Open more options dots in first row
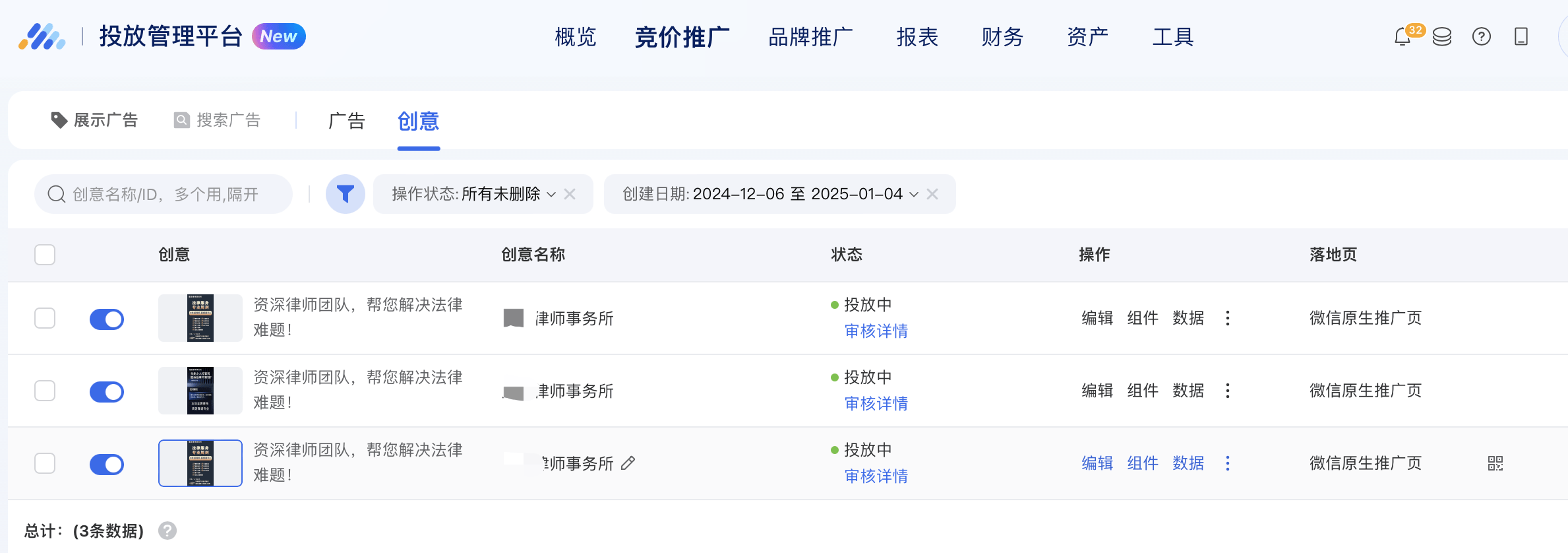The width and height of the screenshot is (1568, 553). [x=1227, y=318]
